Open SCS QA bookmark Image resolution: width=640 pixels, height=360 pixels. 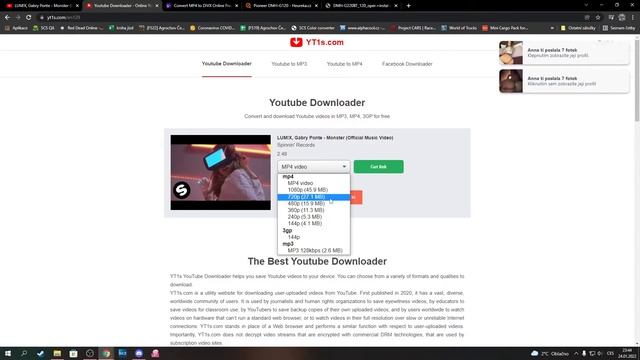(x=44, y=28)
